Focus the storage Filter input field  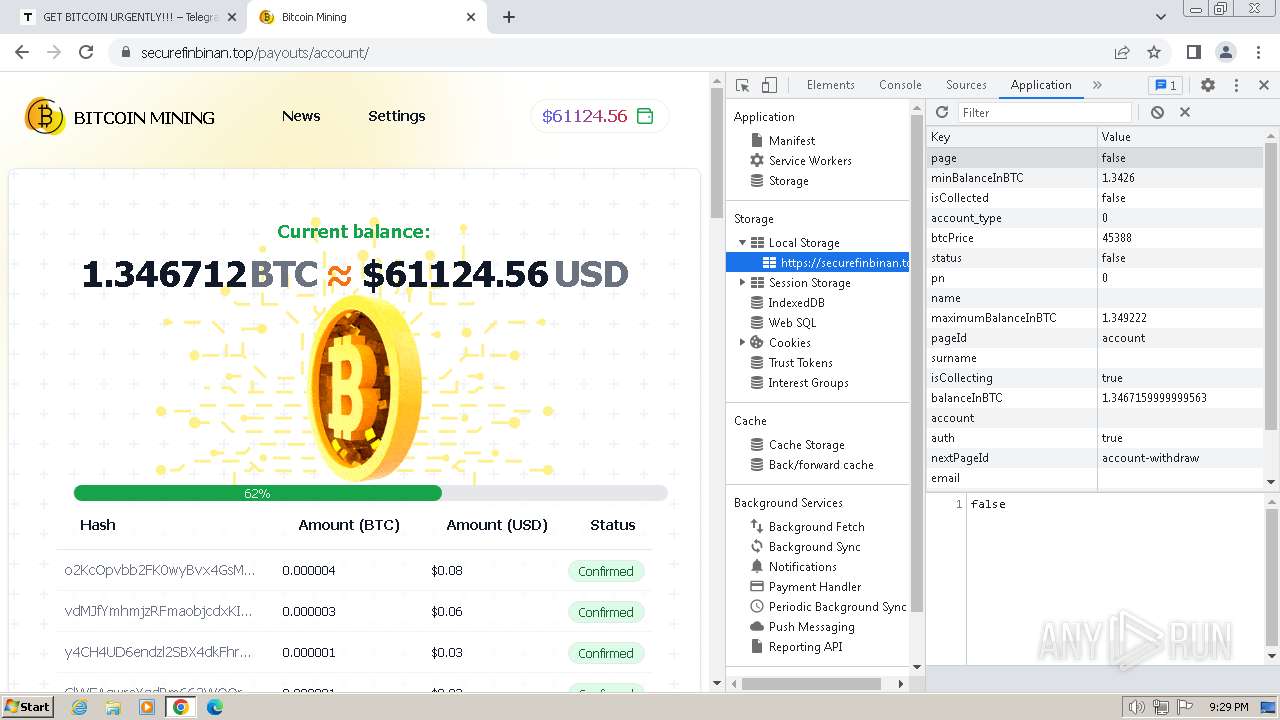[1045, 113]
